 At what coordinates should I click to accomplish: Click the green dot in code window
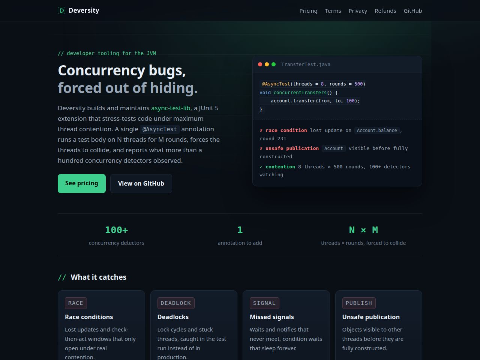pos(274,64)
